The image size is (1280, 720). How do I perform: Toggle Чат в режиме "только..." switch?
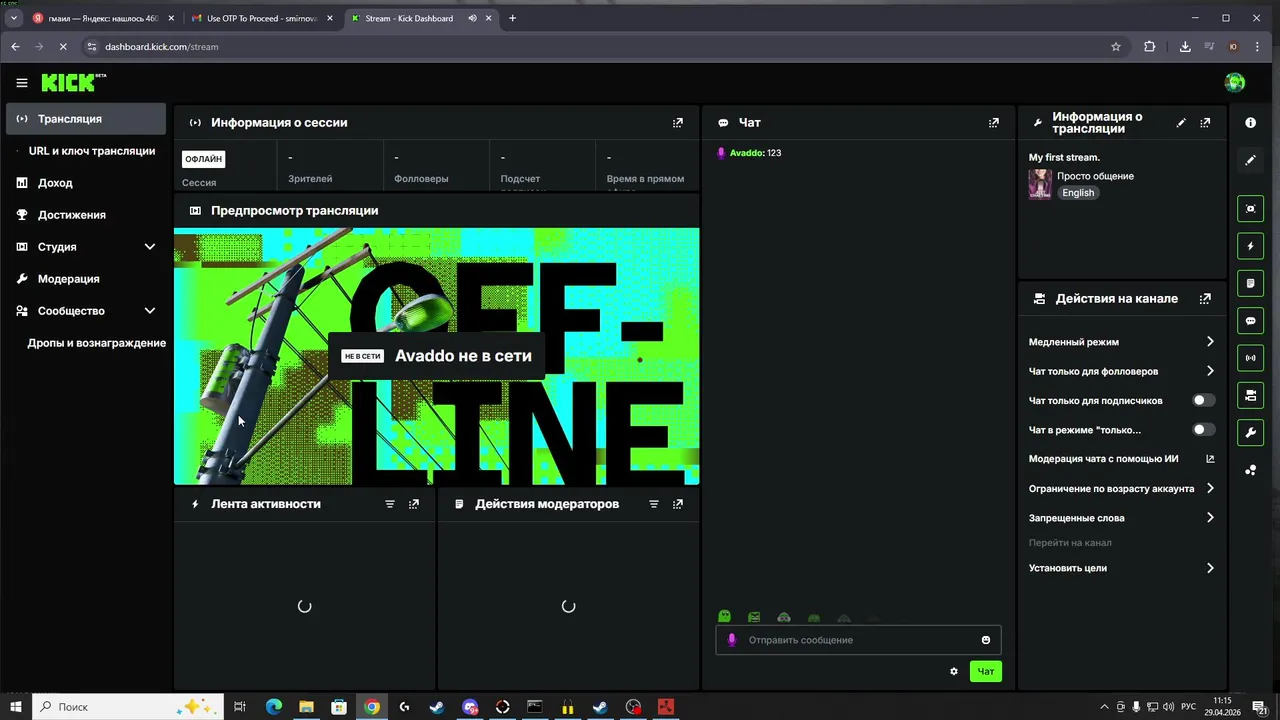[x=1204, y=430]
